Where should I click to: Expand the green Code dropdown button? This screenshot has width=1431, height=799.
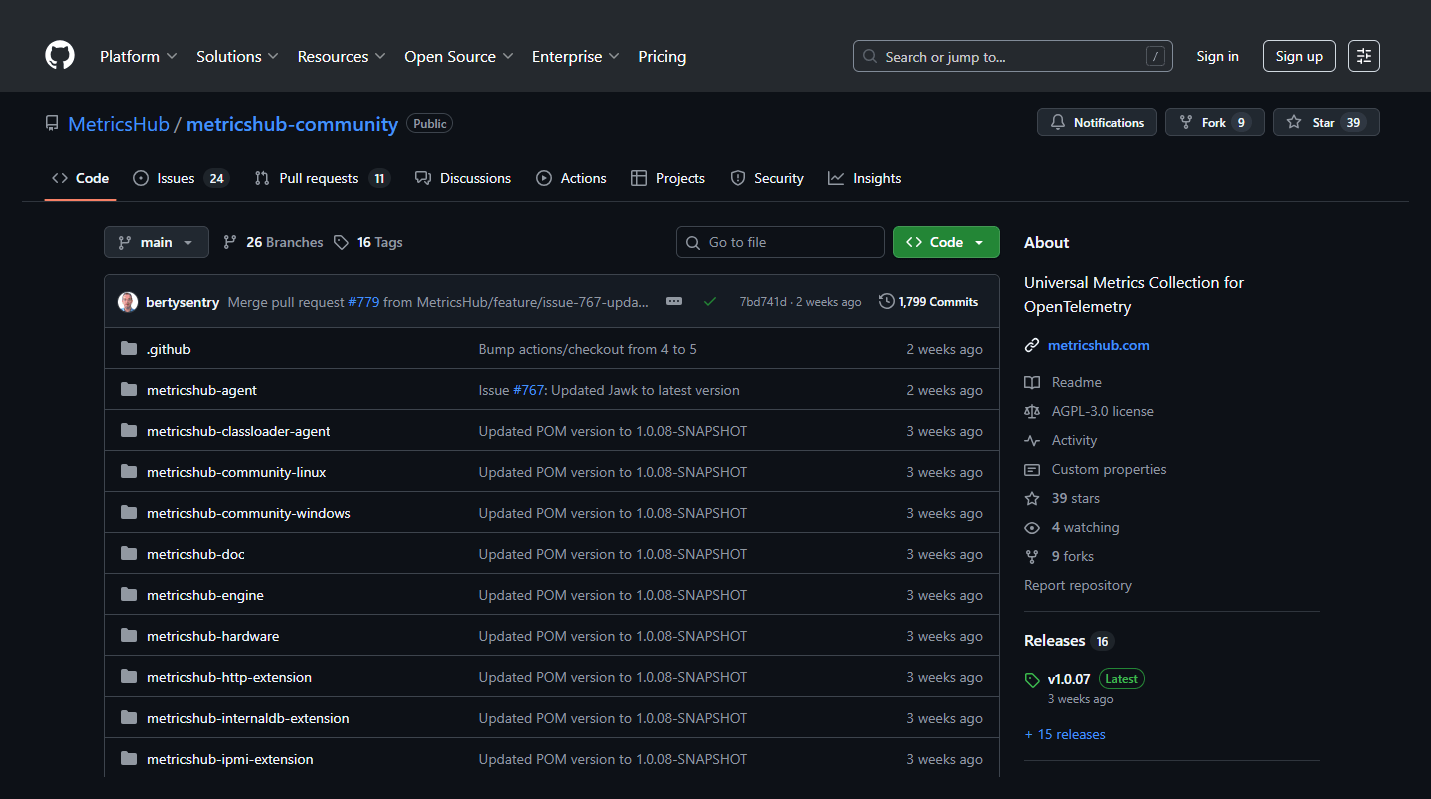945,242
